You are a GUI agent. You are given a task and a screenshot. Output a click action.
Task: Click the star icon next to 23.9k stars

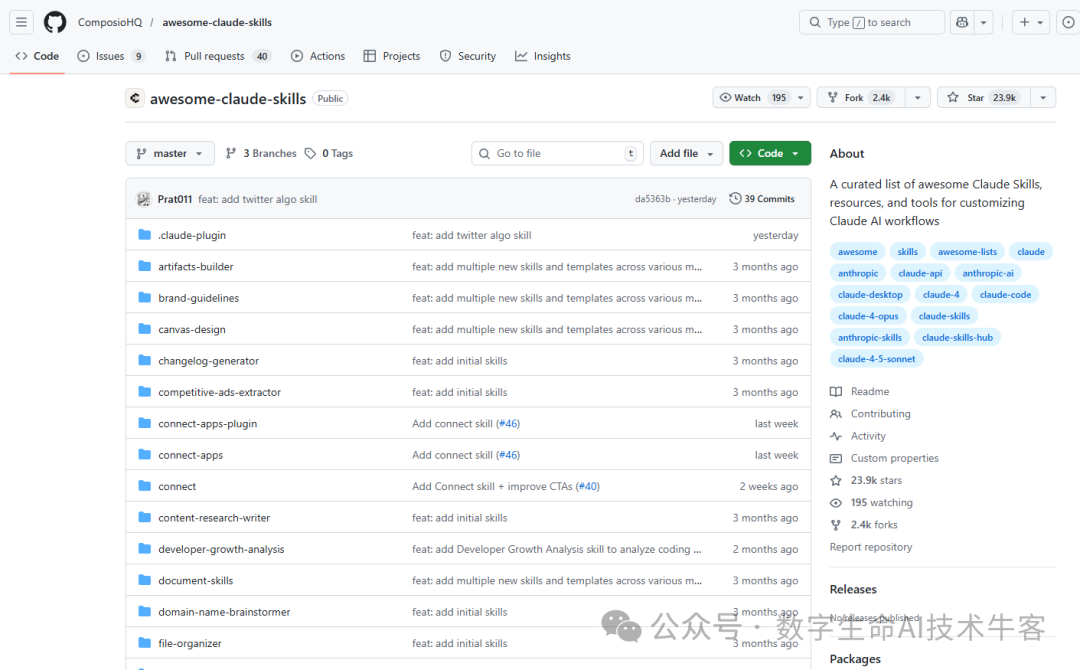[x=835, y=480]
